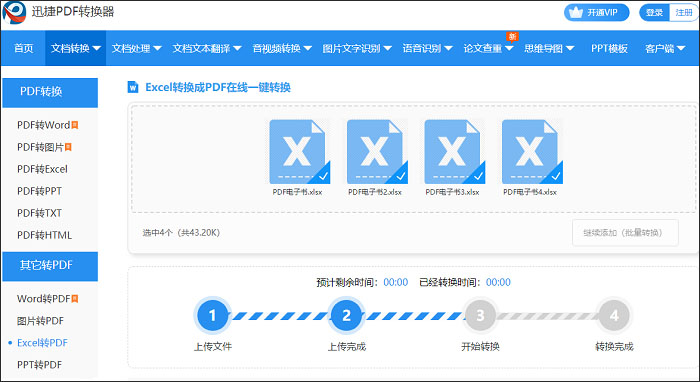
Task: Click 继续添加（批量转换）button
Action: click(x=625, y=233)
